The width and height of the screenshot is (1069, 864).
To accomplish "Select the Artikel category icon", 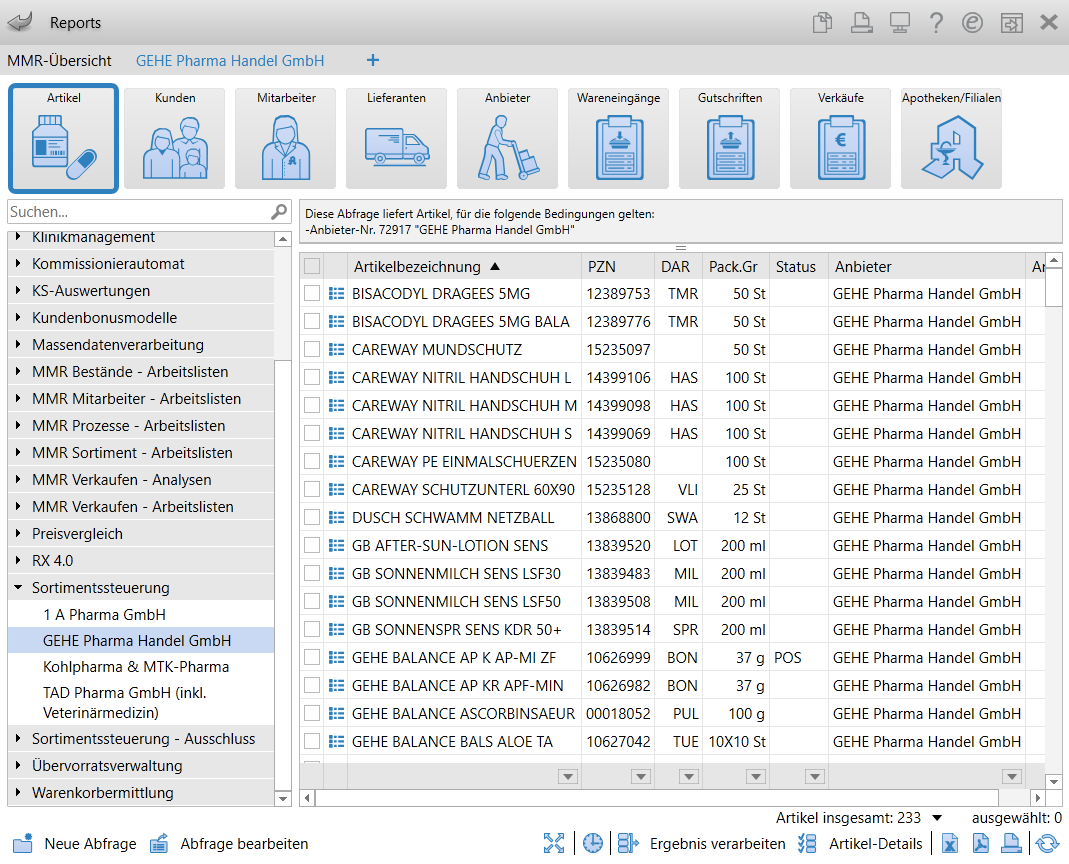I will point(63,138).
